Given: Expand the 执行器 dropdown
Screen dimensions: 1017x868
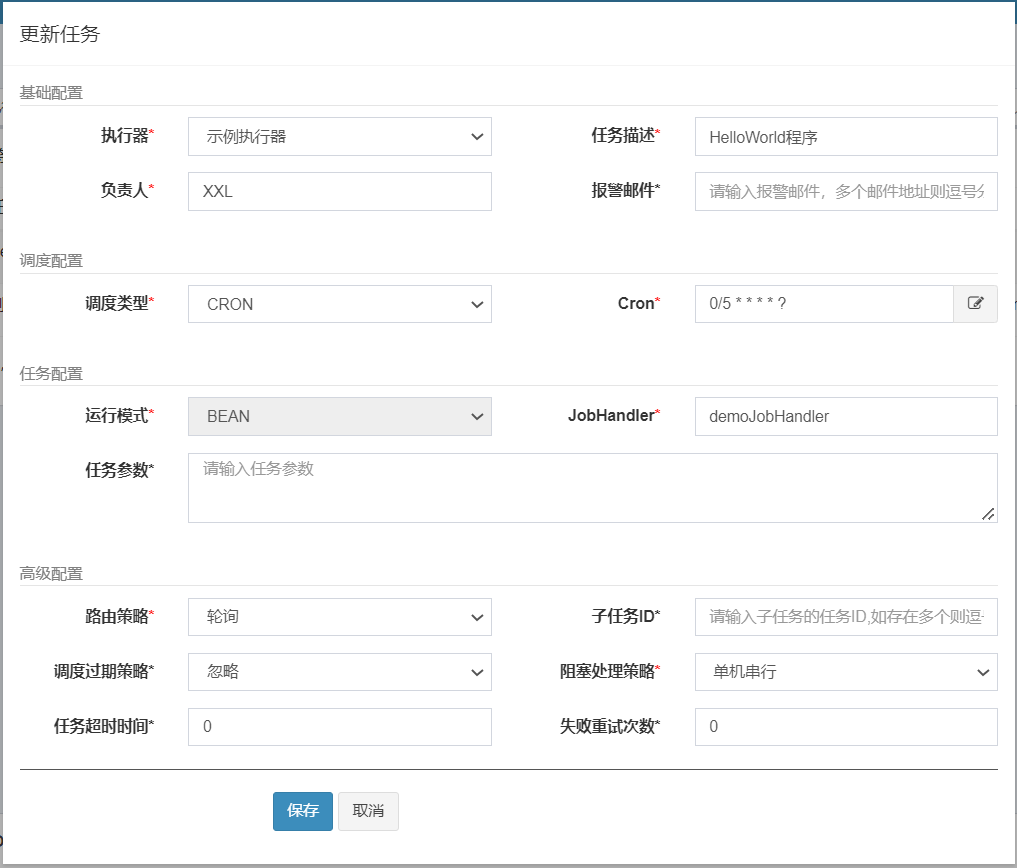Looking at the screenshot, I should tap(340, 136).
